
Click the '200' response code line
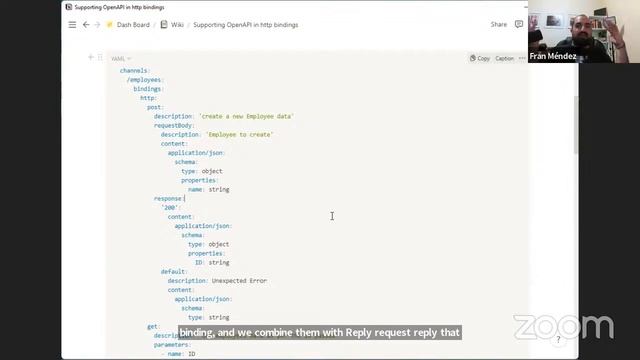point(170,208)
